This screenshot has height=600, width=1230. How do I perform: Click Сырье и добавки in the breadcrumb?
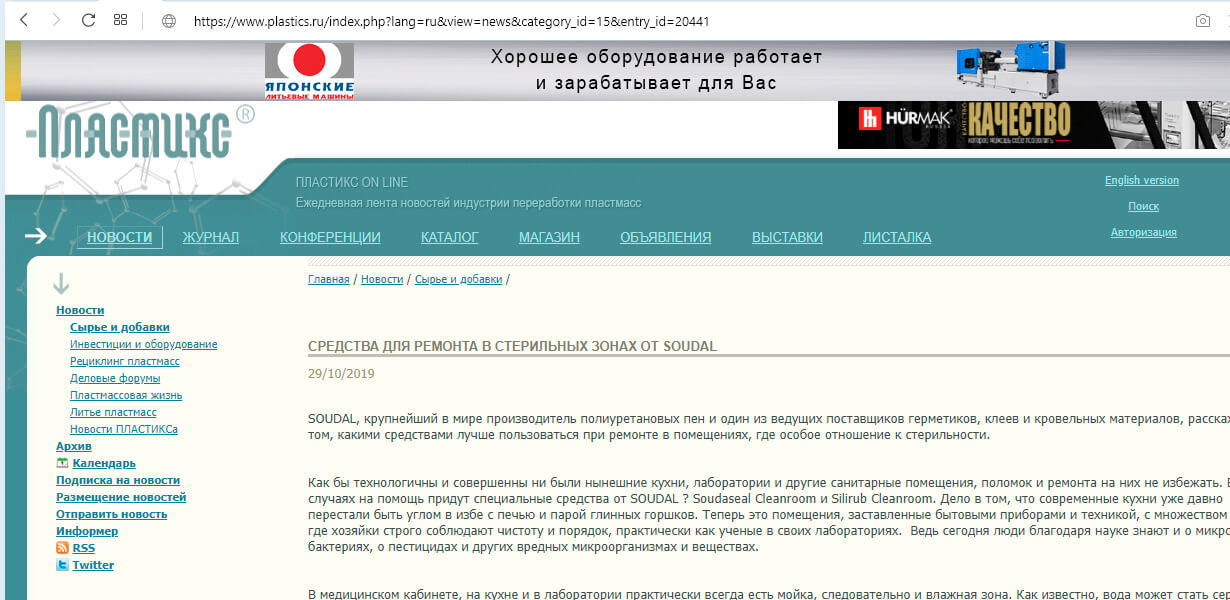(458, 279)
